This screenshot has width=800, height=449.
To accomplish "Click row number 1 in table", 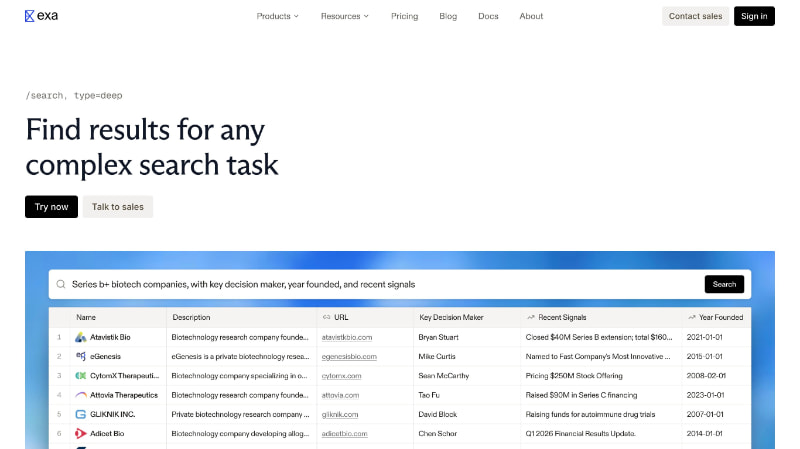I will click(x=59, y=337).
